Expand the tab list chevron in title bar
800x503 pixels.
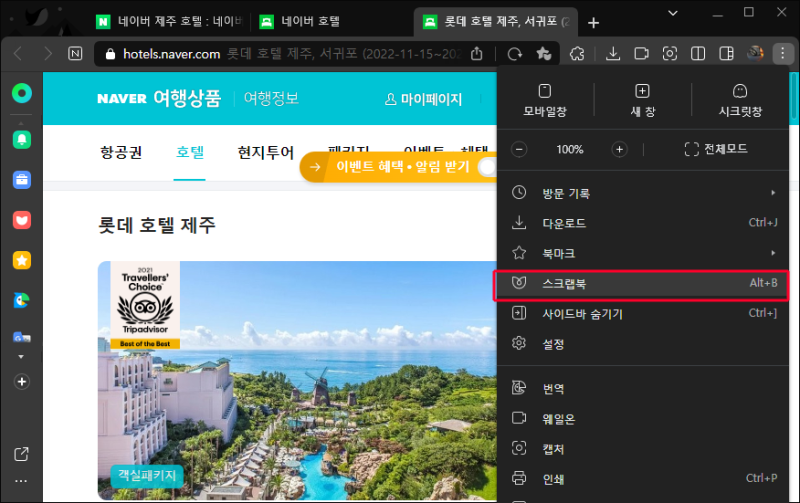[x=673, y=13]
